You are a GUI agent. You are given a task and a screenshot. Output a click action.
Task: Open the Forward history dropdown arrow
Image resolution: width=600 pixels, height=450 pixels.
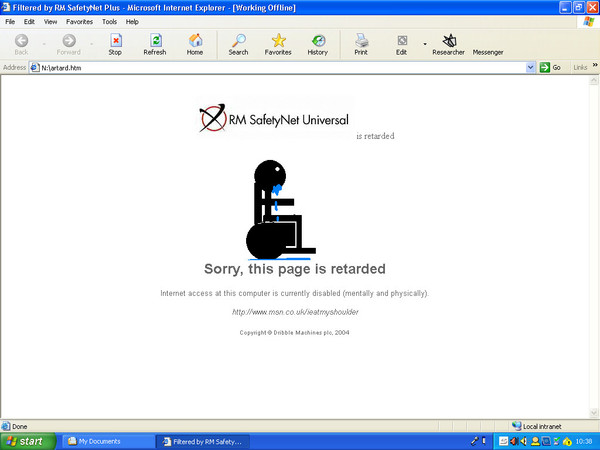coord(91,44)
